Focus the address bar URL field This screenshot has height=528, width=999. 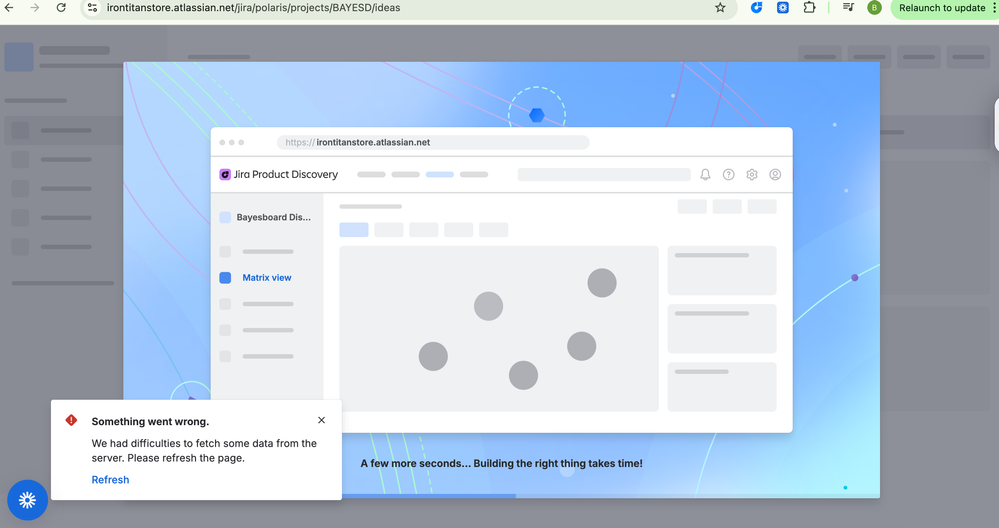coord(408,8)
